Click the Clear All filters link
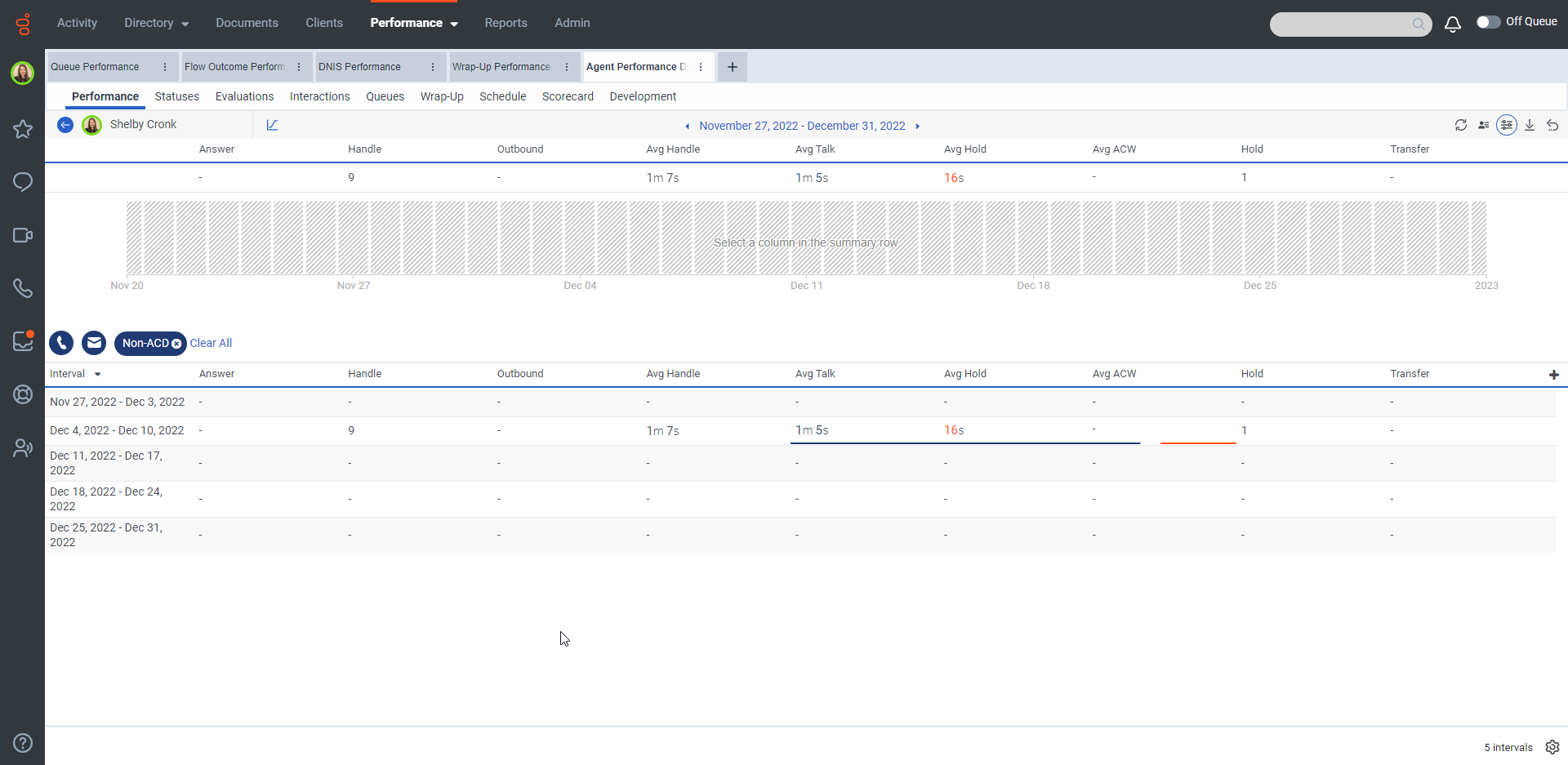Viewport: 1568px width, 765px height. [211, 343]
